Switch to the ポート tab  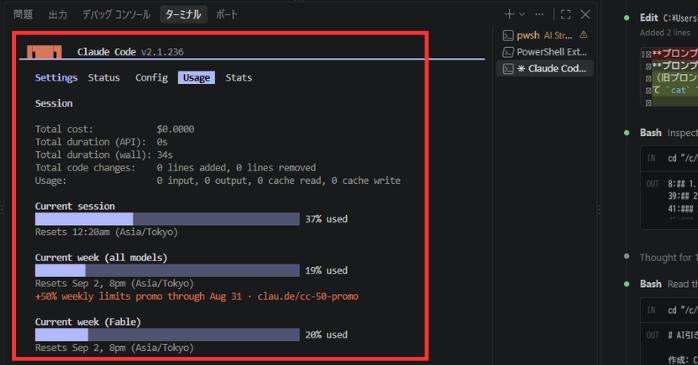[x=227, y=15]
